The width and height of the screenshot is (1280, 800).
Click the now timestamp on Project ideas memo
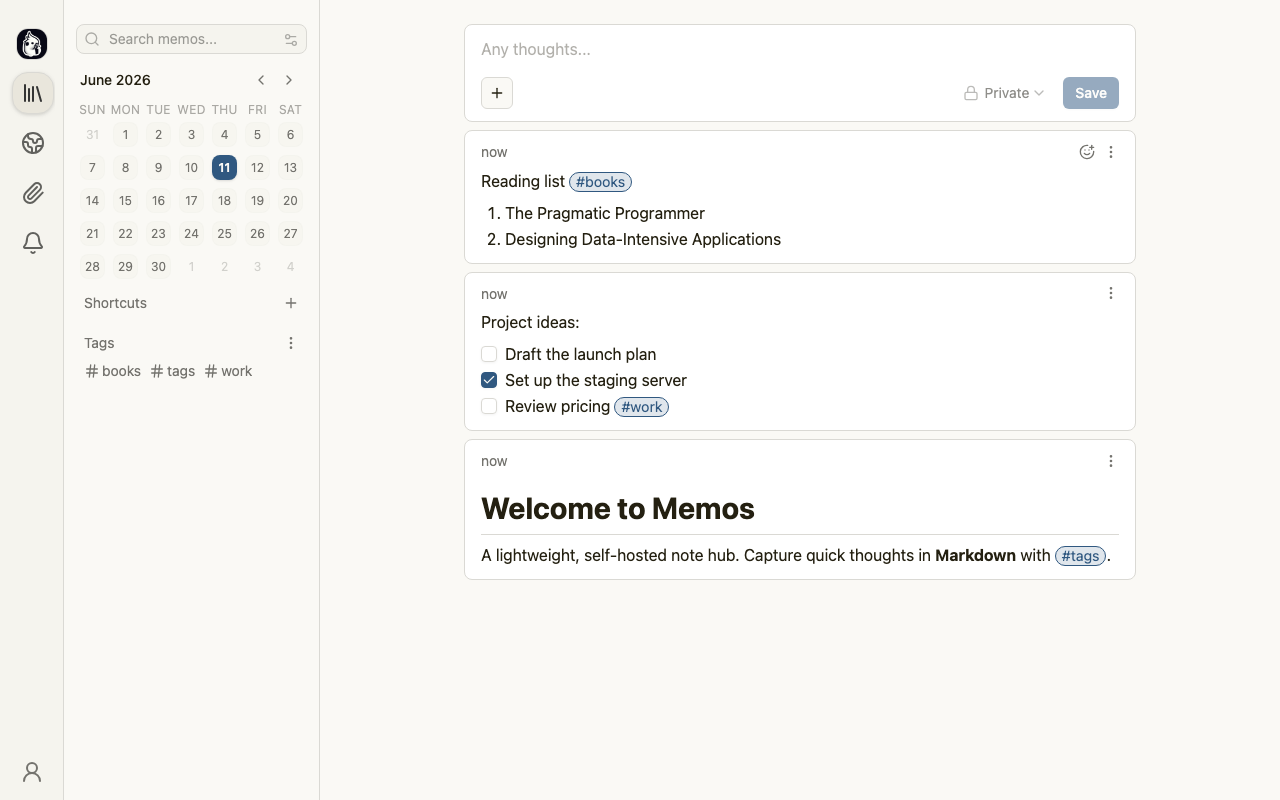[x=494, y=294]
